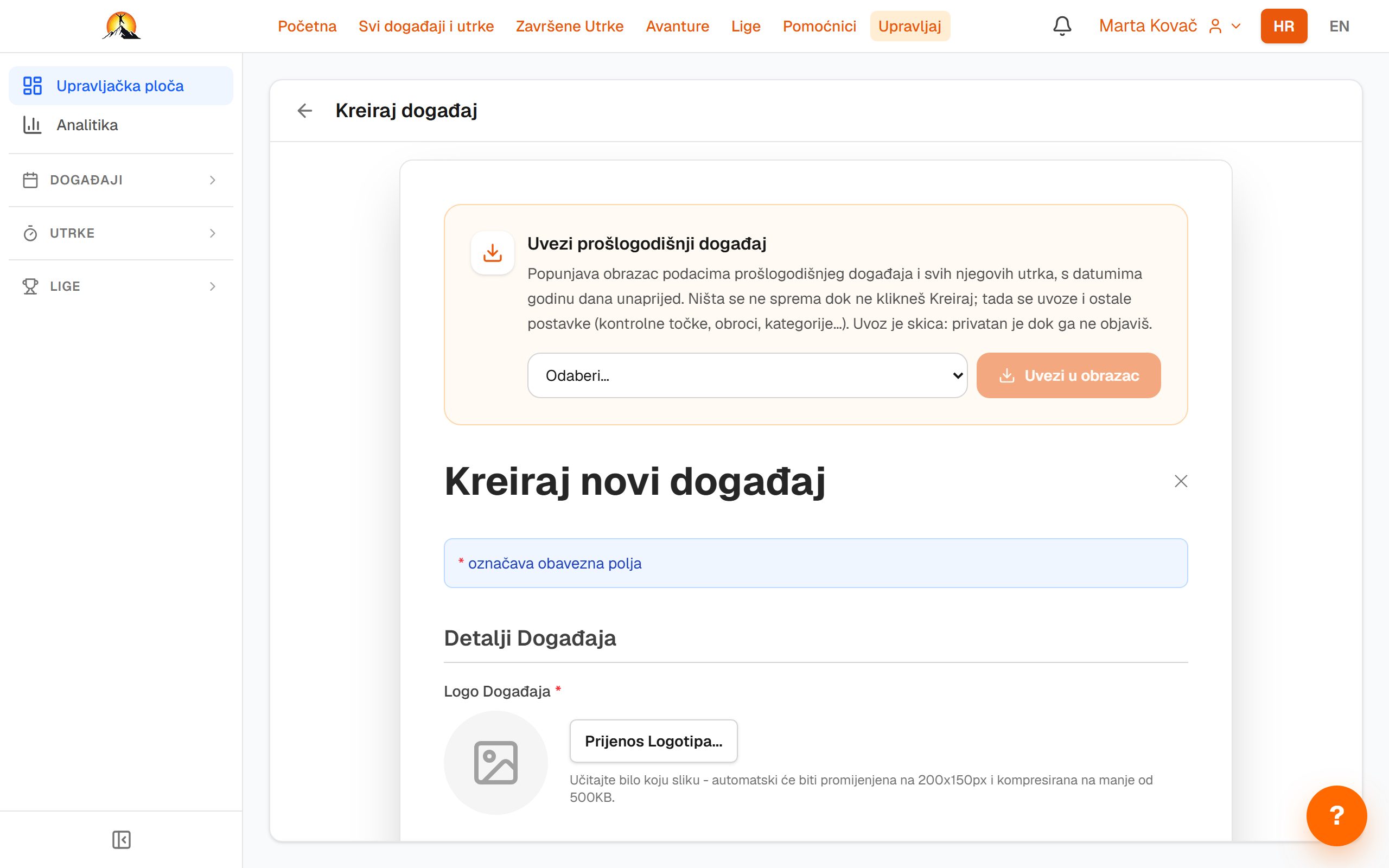Select the Upravljaj navigation tab
The height and width of the screenshot is (868, 1389).
click(910, 26)
